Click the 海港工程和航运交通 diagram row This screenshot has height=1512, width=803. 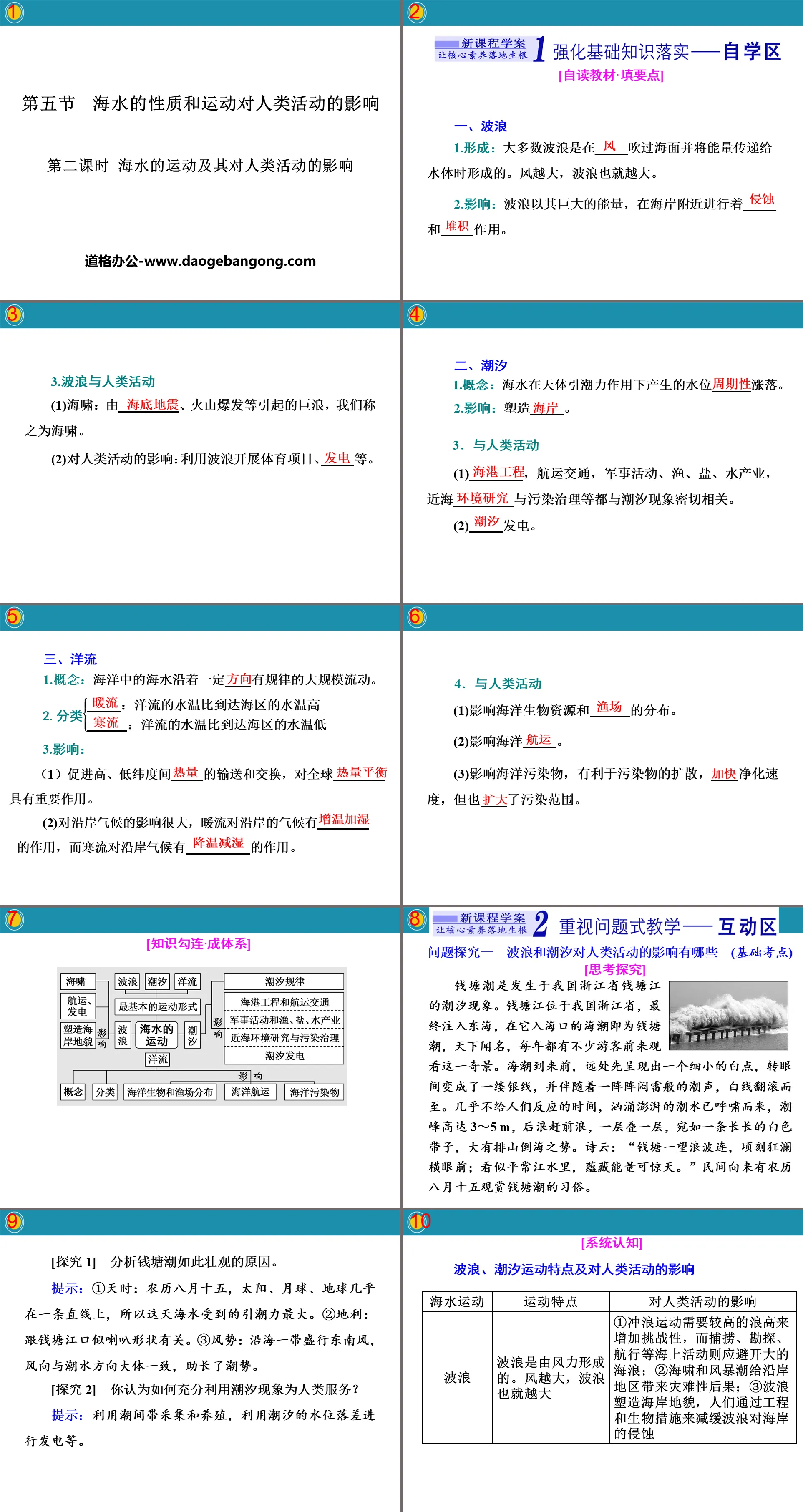(x=284, y=1002)
